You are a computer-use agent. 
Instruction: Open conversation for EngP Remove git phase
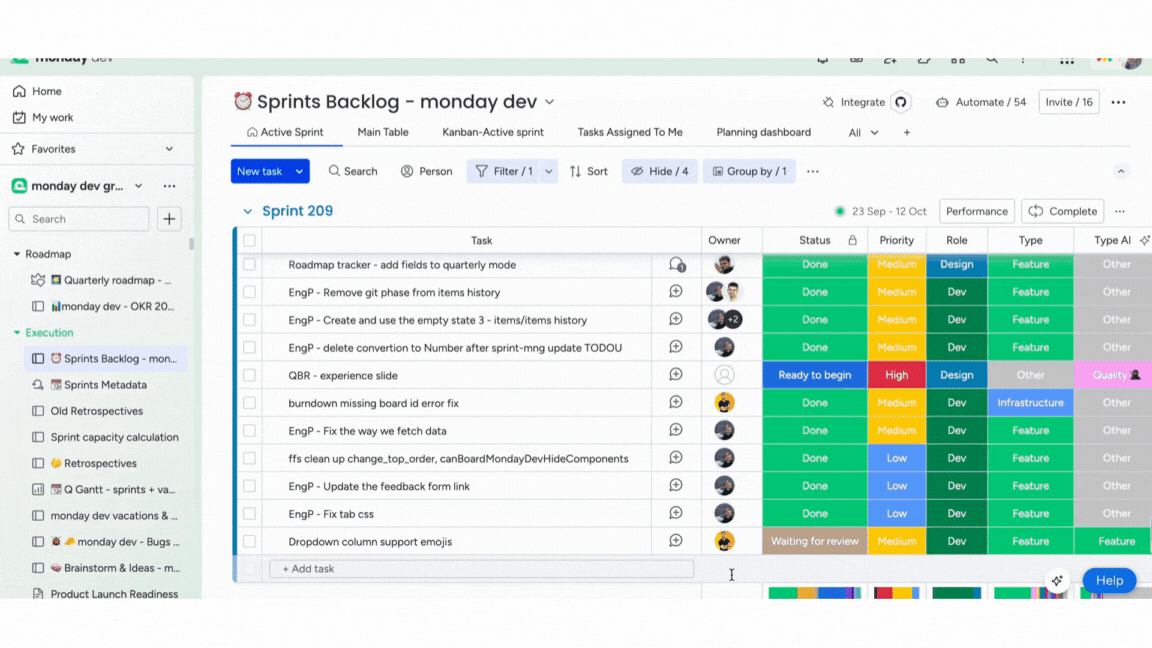pyautogui.click(x=676, y=292)
